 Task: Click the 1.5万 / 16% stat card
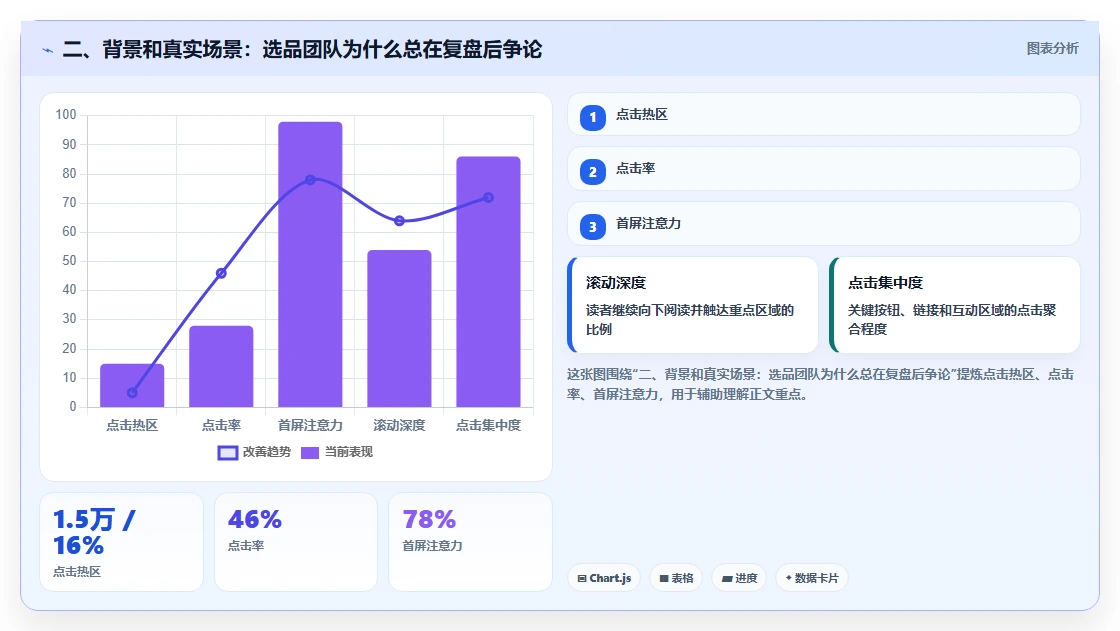[121, 542]
